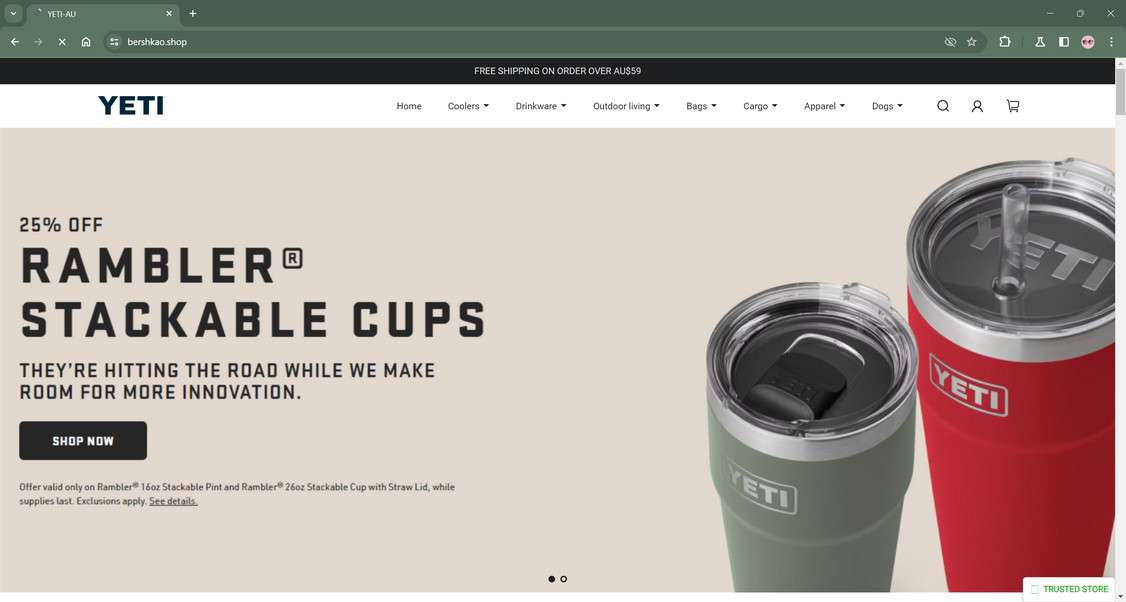Viewport: 1126px width, 602px height.
Task: Open the shopping cart icon
Action: 1013,106
